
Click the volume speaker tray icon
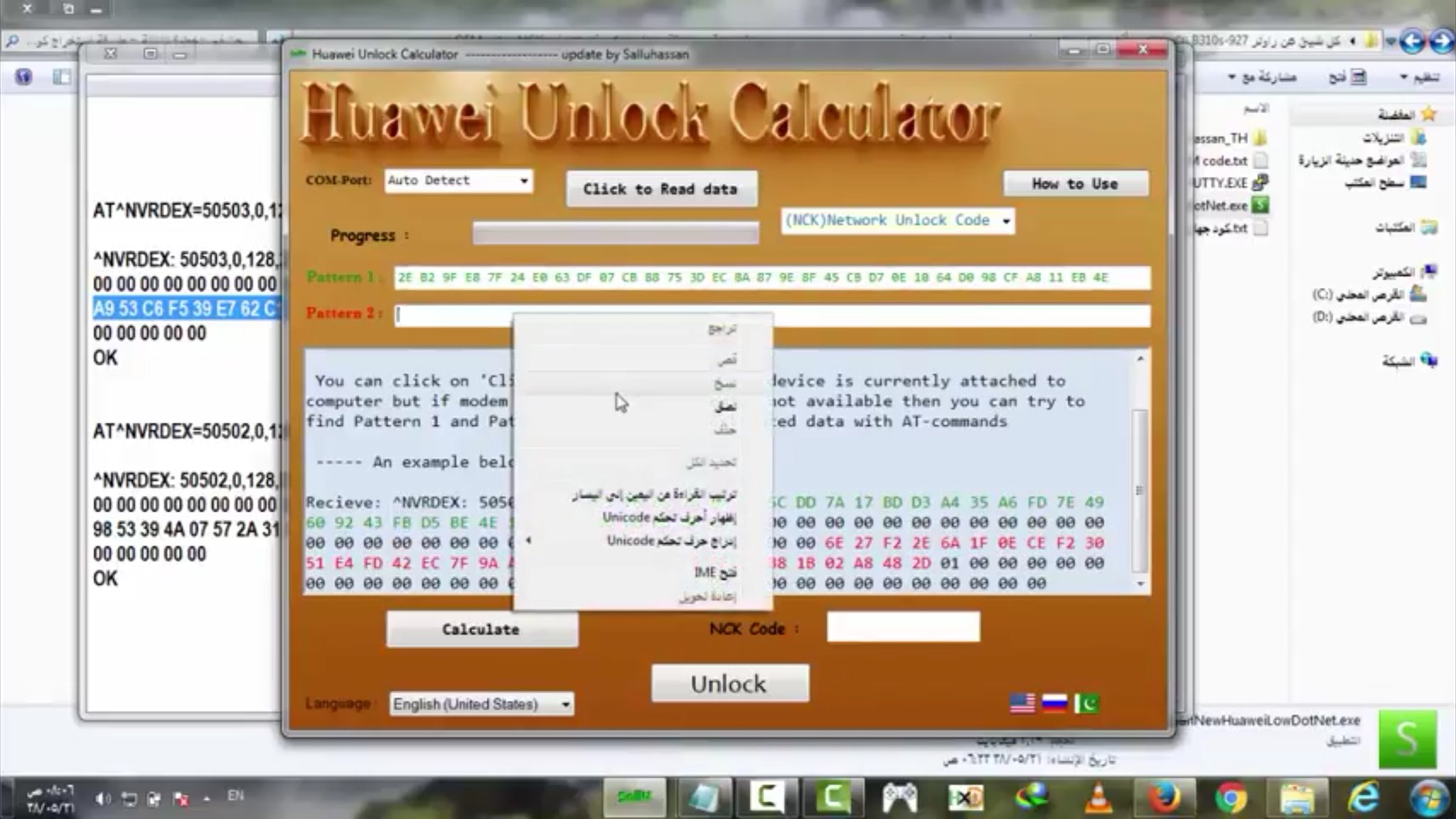102,799
